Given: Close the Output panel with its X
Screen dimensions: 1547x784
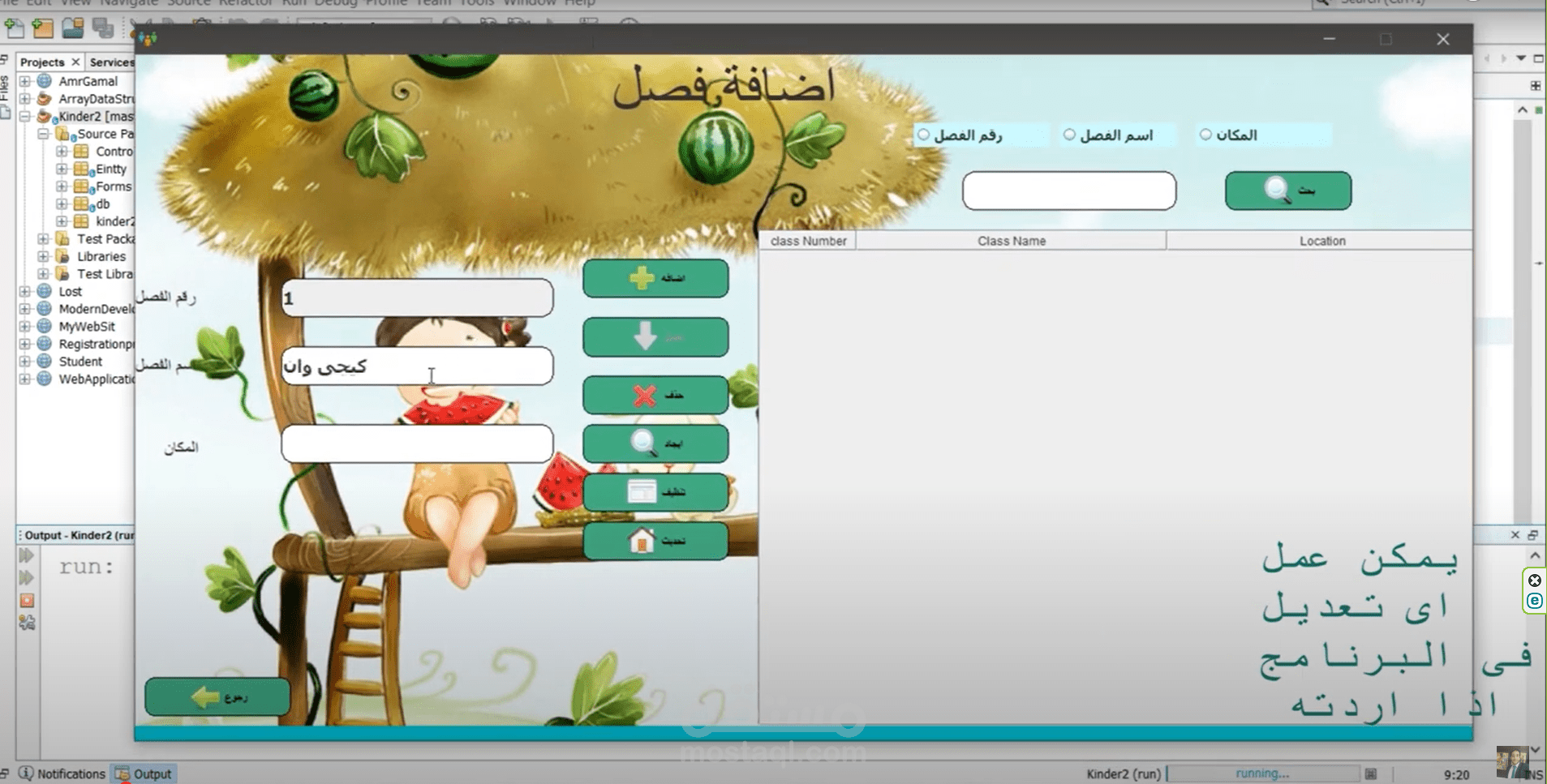Looking at the screenshot, I should tap(1515, 535).
